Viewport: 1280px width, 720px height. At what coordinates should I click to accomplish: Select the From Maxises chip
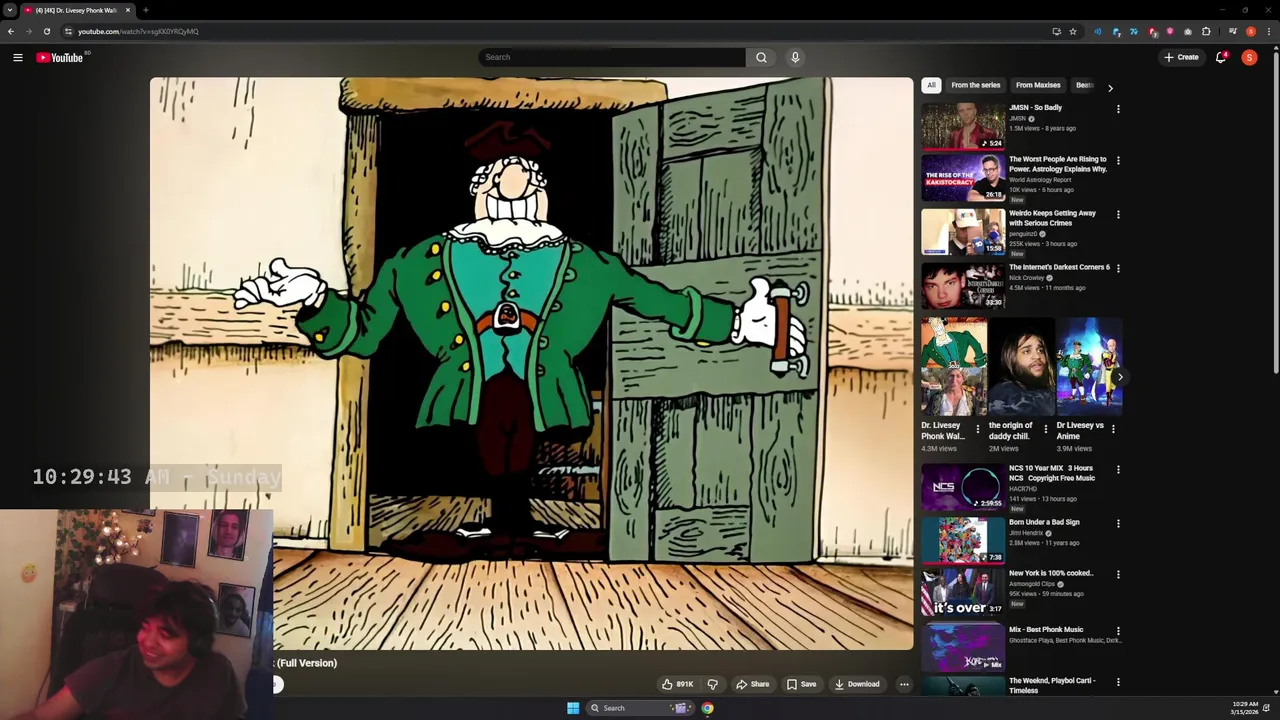pyautogui.click(x=1038, y=85)
